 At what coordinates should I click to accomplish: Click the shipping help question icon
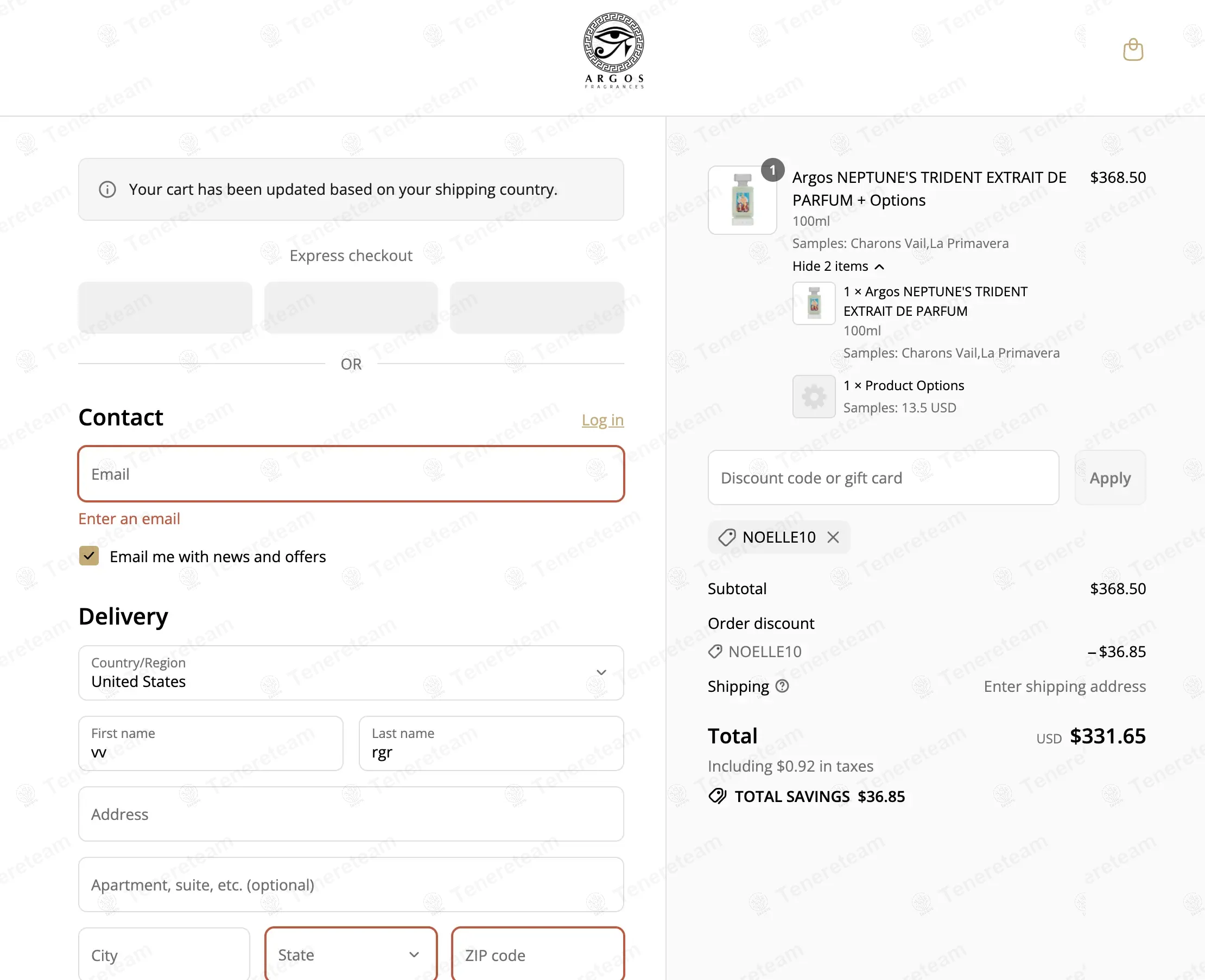click(782, 686)
